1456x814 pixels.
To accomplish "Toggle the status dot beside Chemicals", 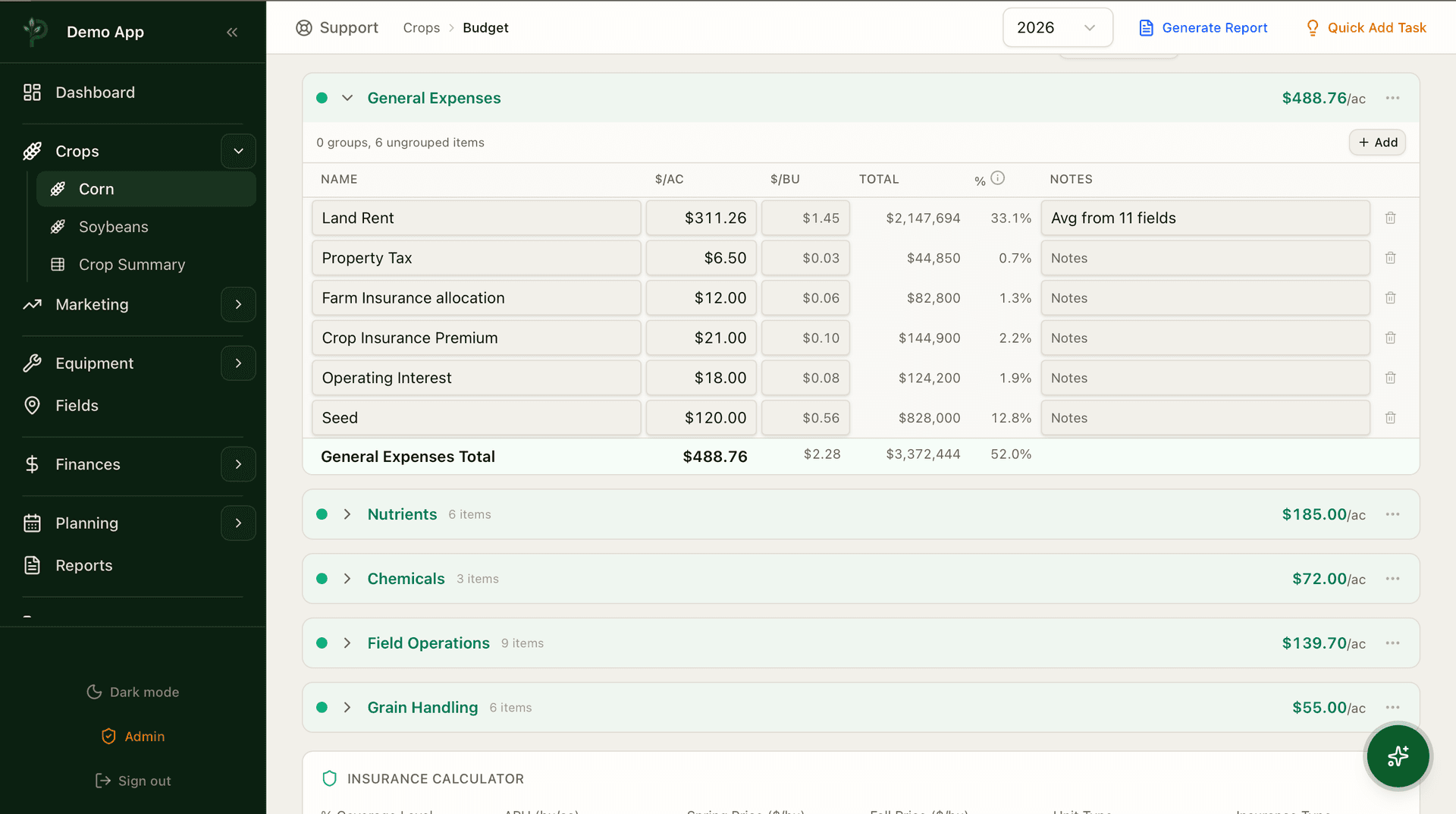I will pos(322,578).
